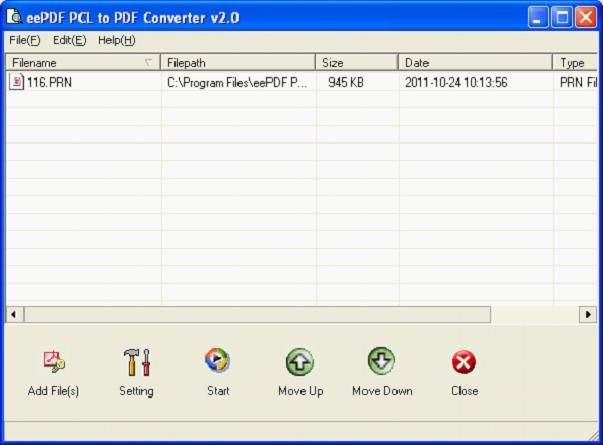603x445 pixels.
Task: Open the Help(H) menu
Action: coord(117,40)
